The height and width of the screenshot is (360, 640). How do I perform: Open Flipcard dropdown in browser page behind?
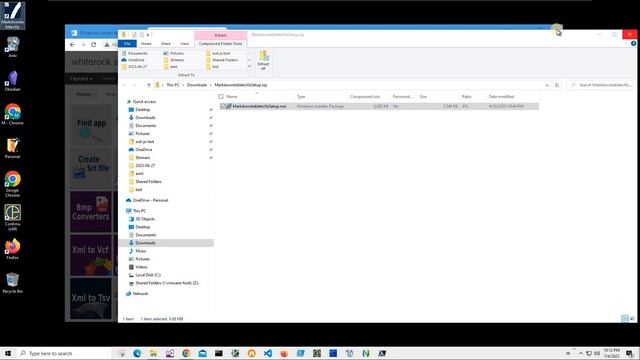pyautogui.click(x=81, y=78)
